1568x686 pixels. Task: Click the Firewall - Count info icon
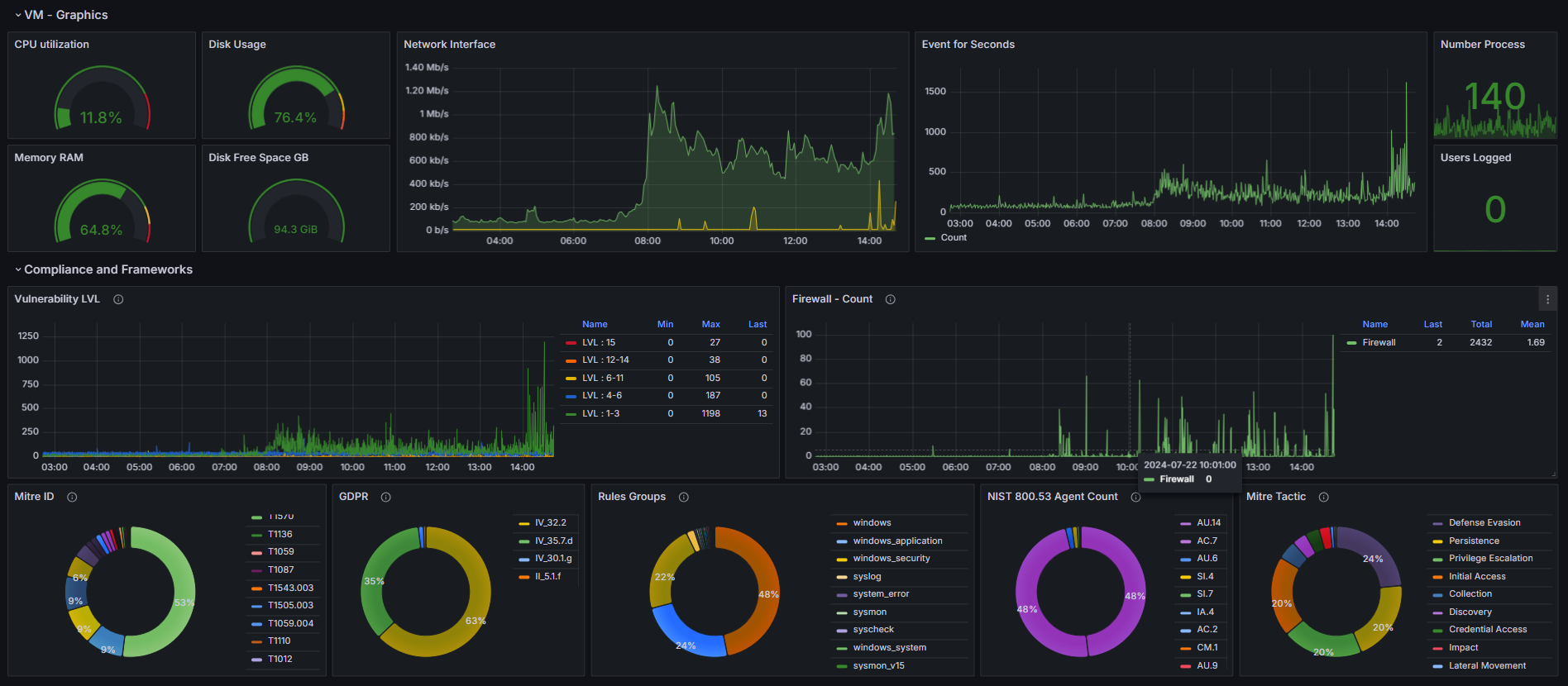(x=891, y=299)
